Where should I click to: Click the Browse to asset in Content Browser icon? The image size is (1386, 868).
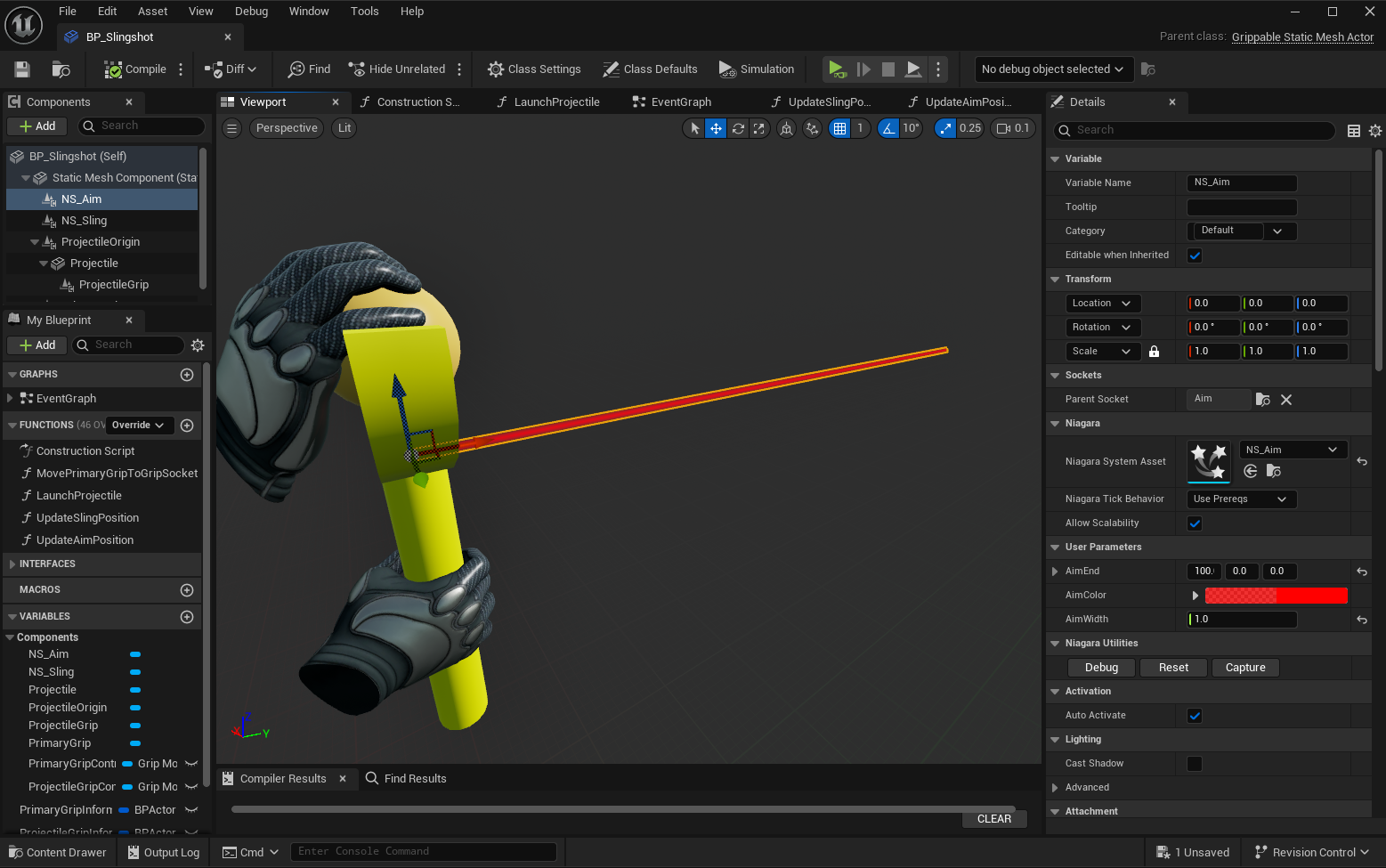pyautogui.click(x=61, y=69)
